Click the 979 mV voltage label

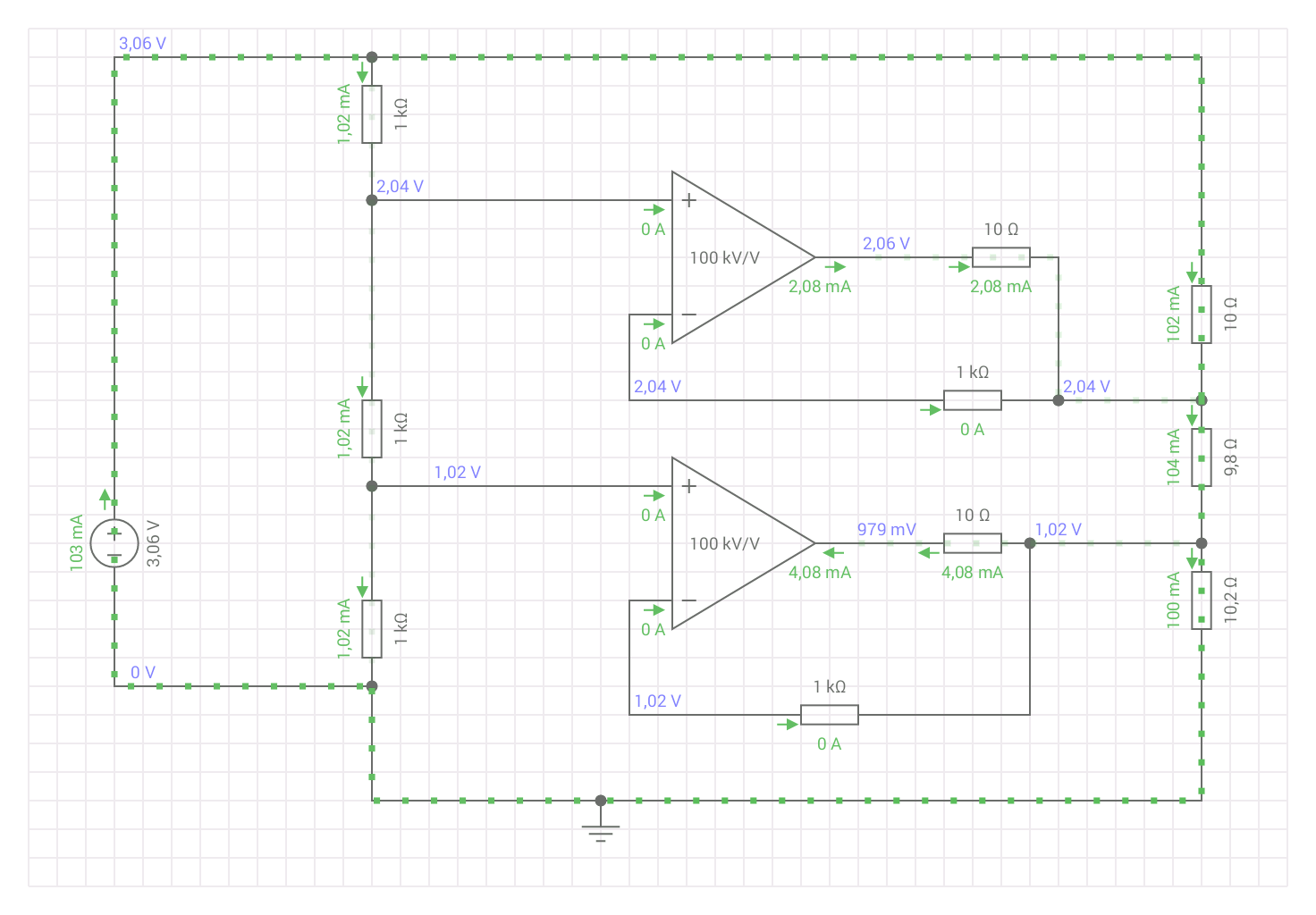pos(886,529)
